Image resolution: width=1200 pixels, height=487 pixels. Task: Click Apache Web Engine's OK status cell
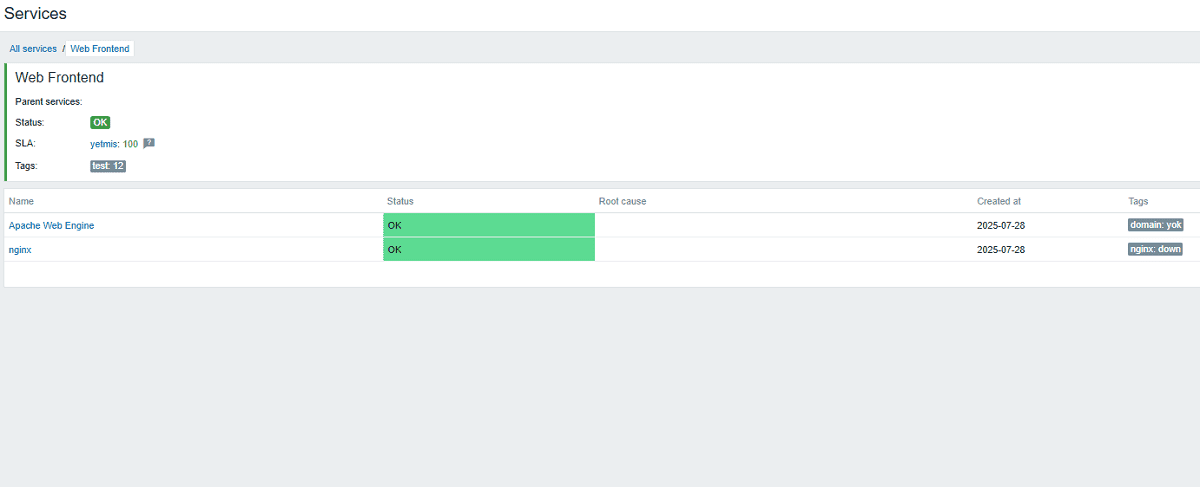[488, 226]
